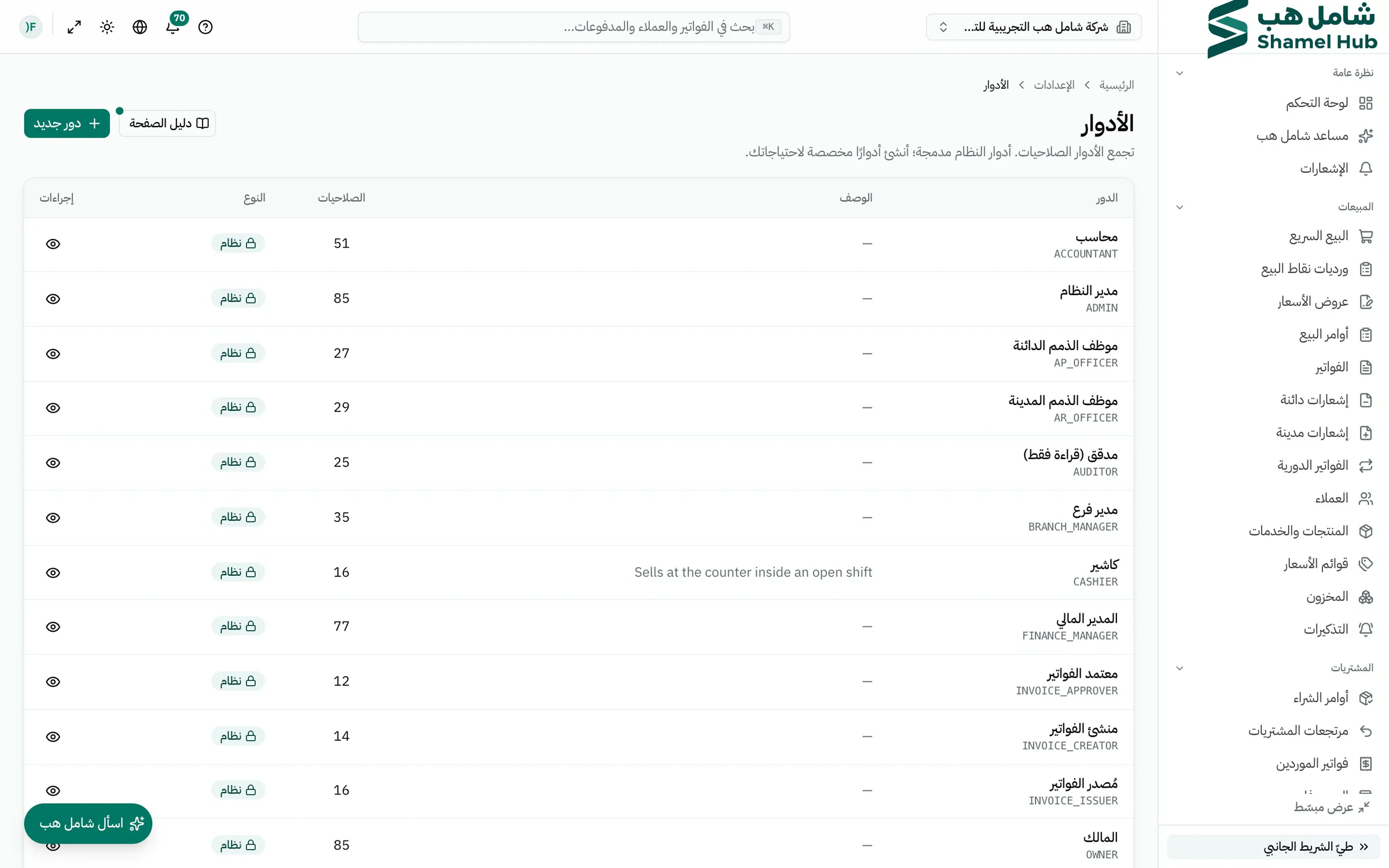Collapse the المبيعات sidebar section

[x=1179, y=208]
